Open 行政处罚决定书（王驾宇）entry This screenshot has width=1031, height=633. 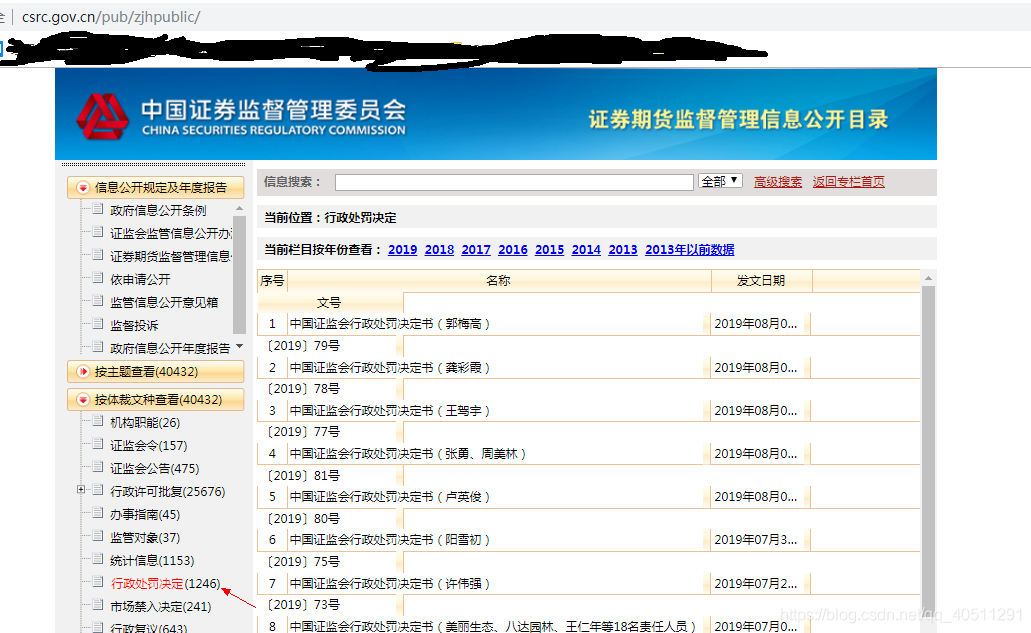click(390, 411)
